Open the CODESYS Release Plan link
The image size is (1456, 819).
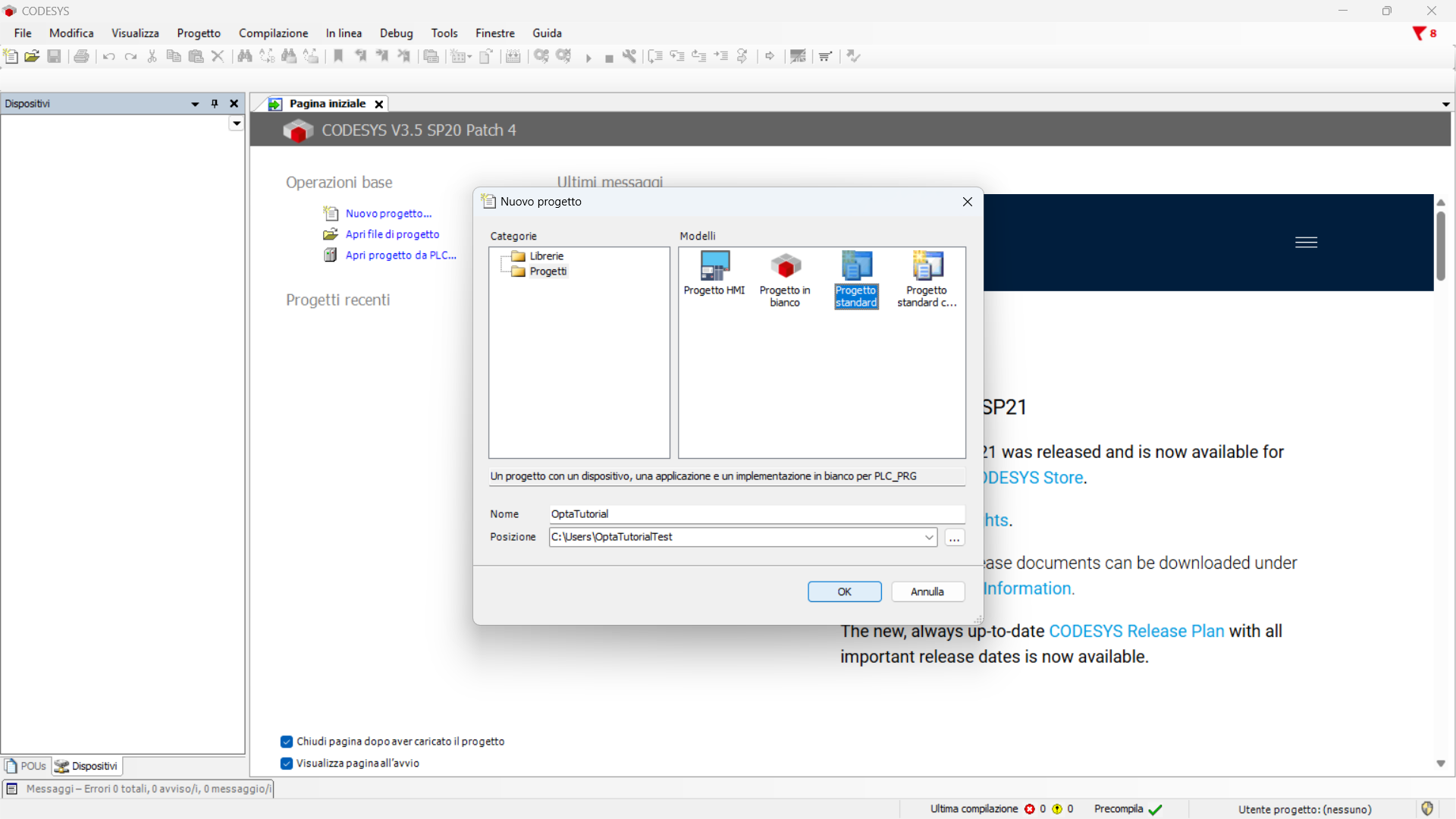coord(1136,631)
